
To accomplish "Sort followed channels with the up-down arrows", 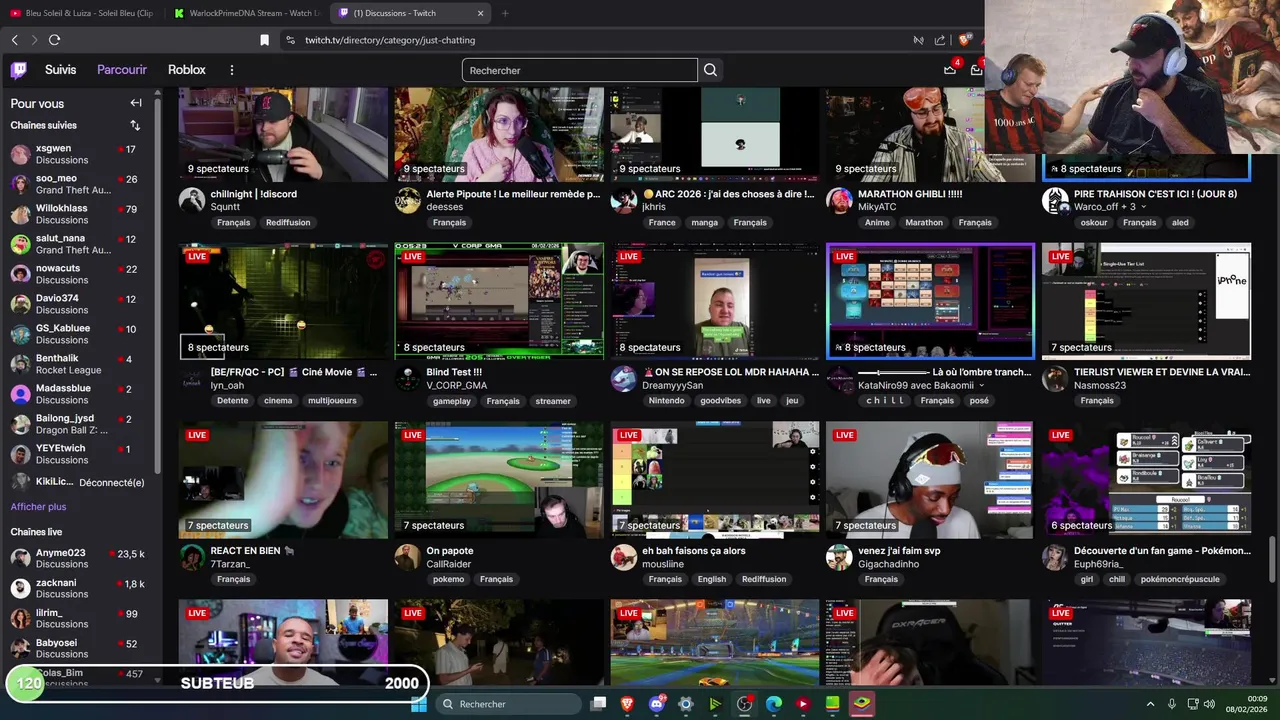I will pyautogui.click(x=135, y=125).
